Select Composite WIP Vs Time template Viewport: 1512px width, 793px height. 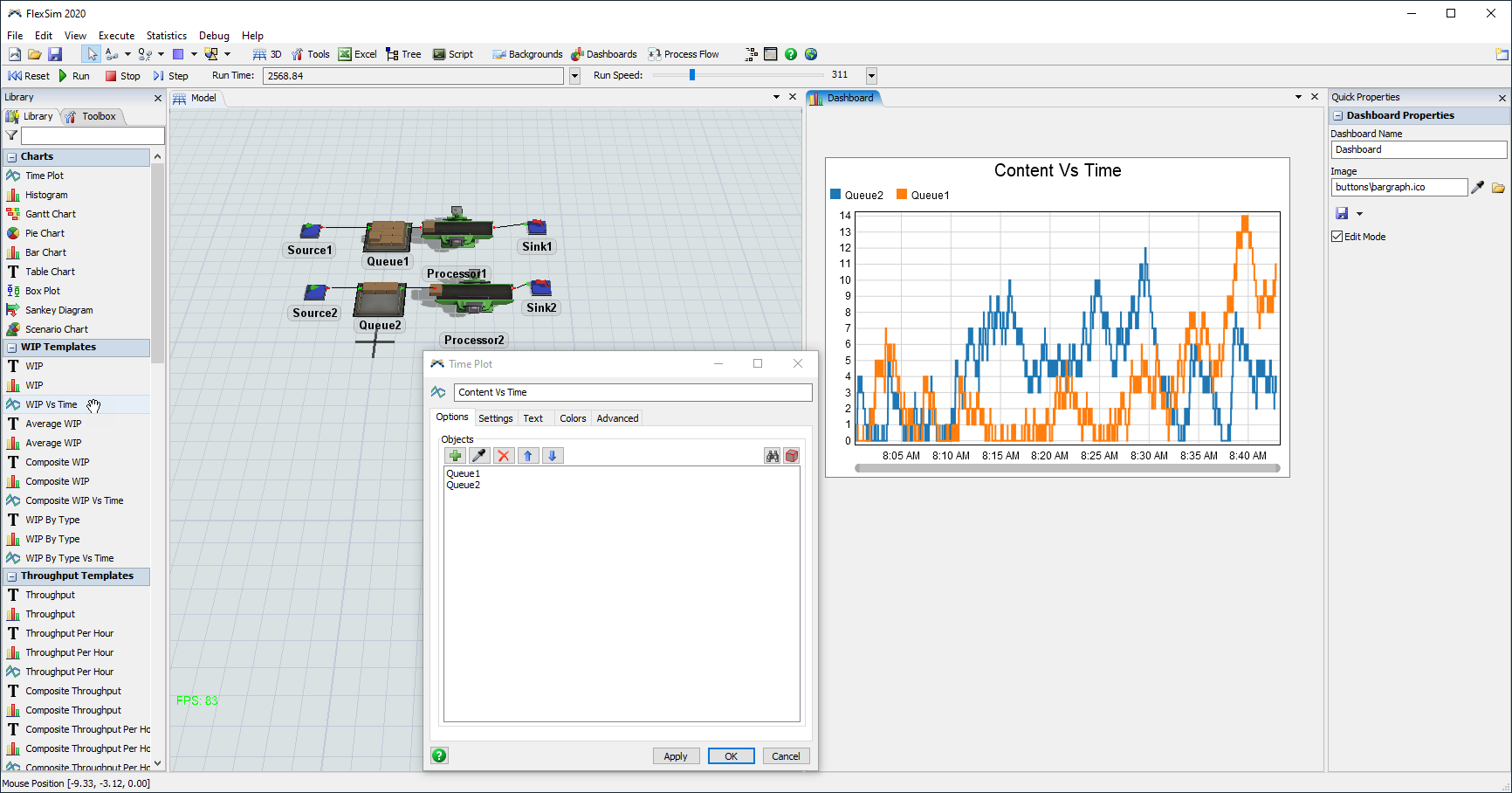[74, 500]
